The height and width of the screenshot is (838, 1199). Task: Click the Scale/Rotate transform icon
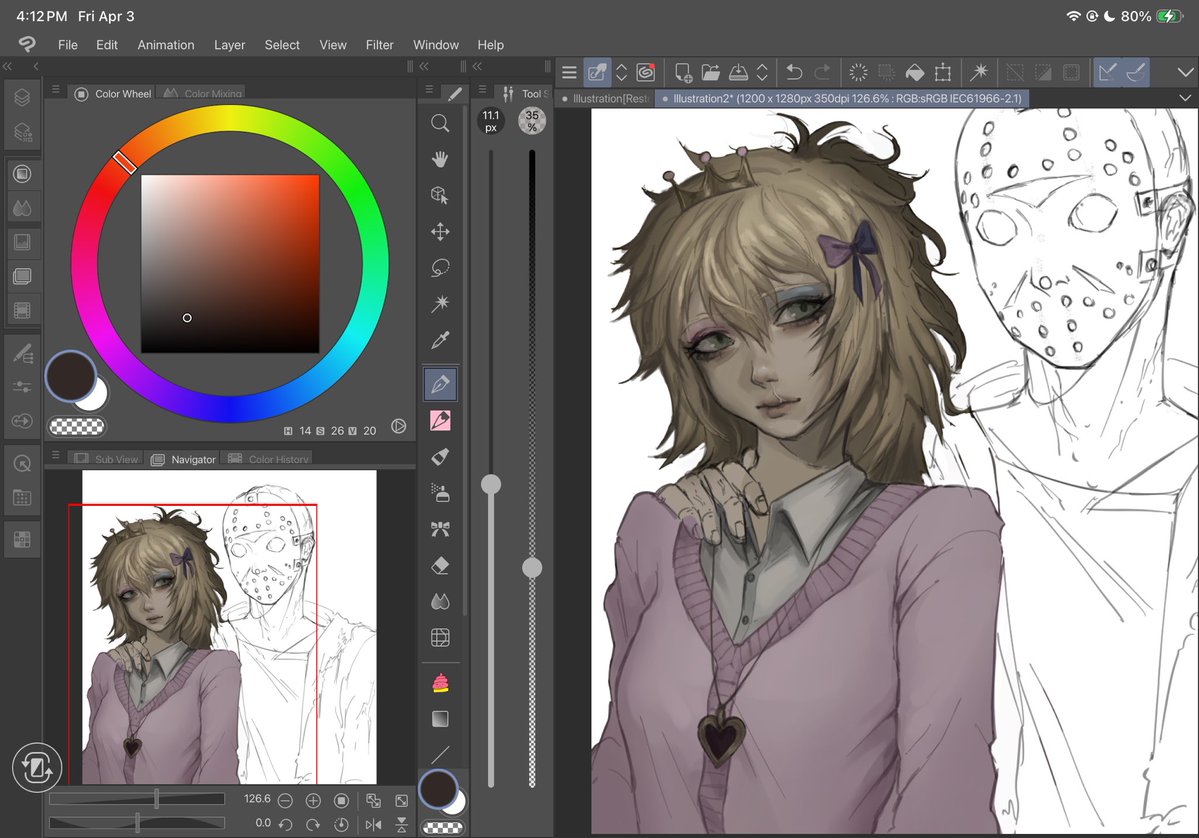[943, 73]
